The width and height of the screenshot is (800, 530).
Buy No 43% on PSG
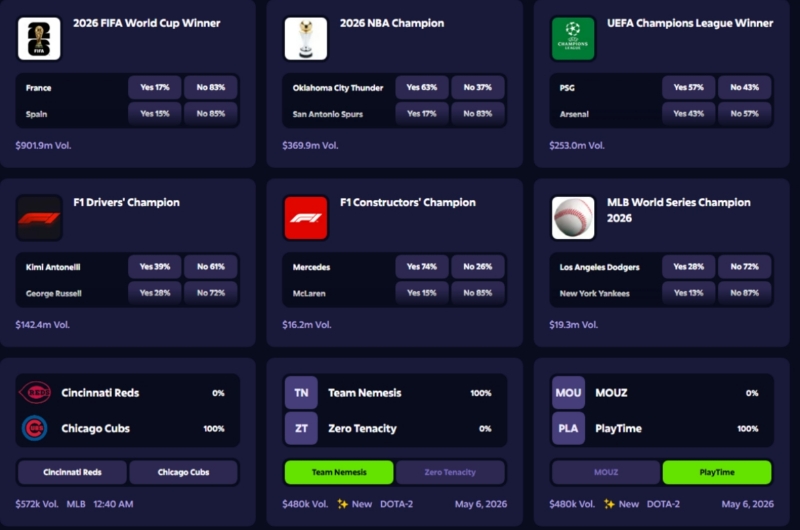click(x=744, y=87)
